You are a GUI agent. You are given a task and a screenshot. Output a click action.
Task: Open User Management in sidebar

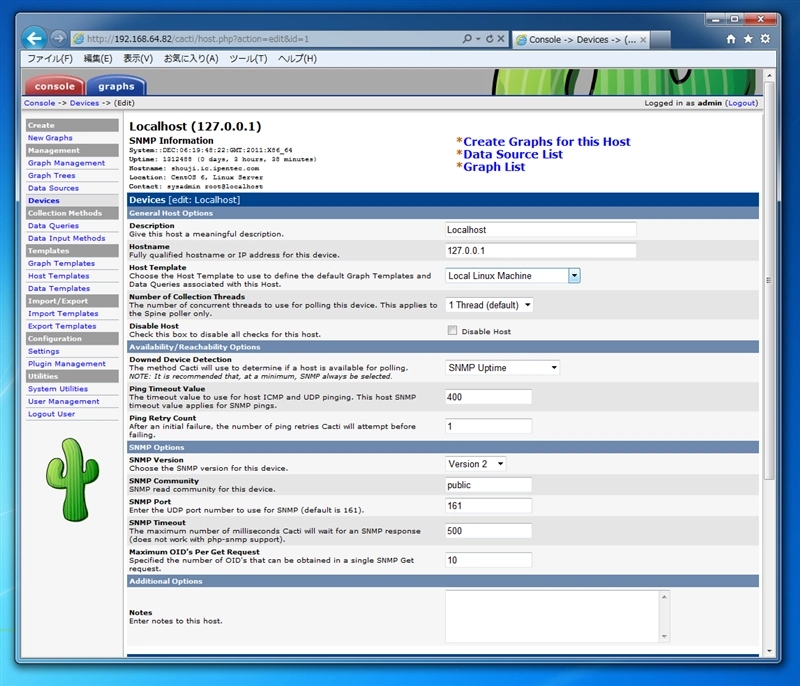point(63,401)
